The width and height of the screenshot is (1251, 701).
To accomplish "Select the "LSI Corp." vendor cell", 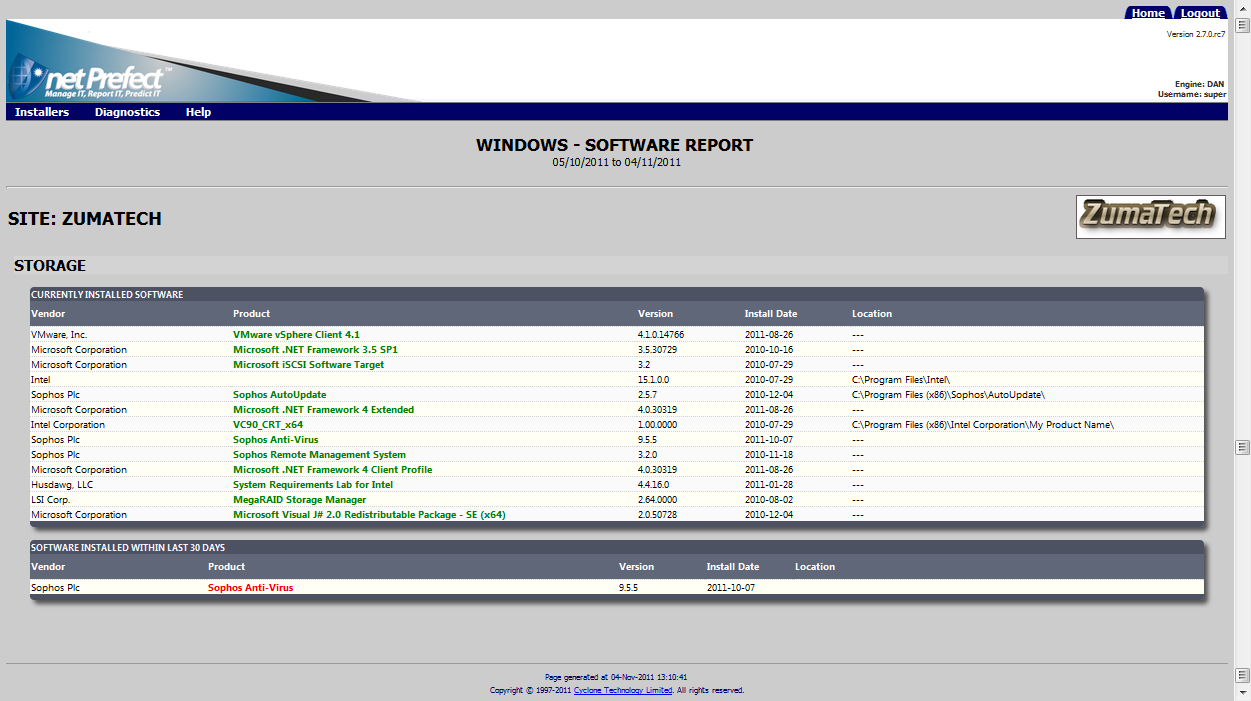I will click(51, 500).
